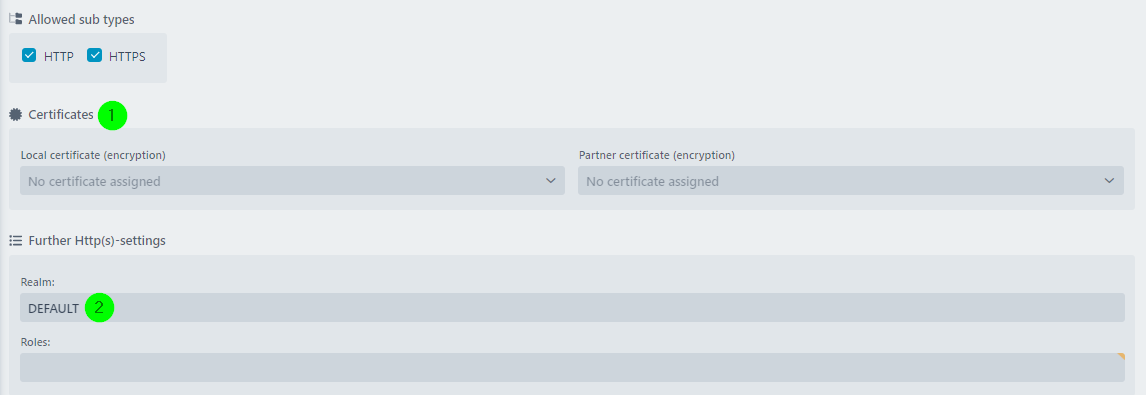Click green annotation marker number 1

pos(113,116)
